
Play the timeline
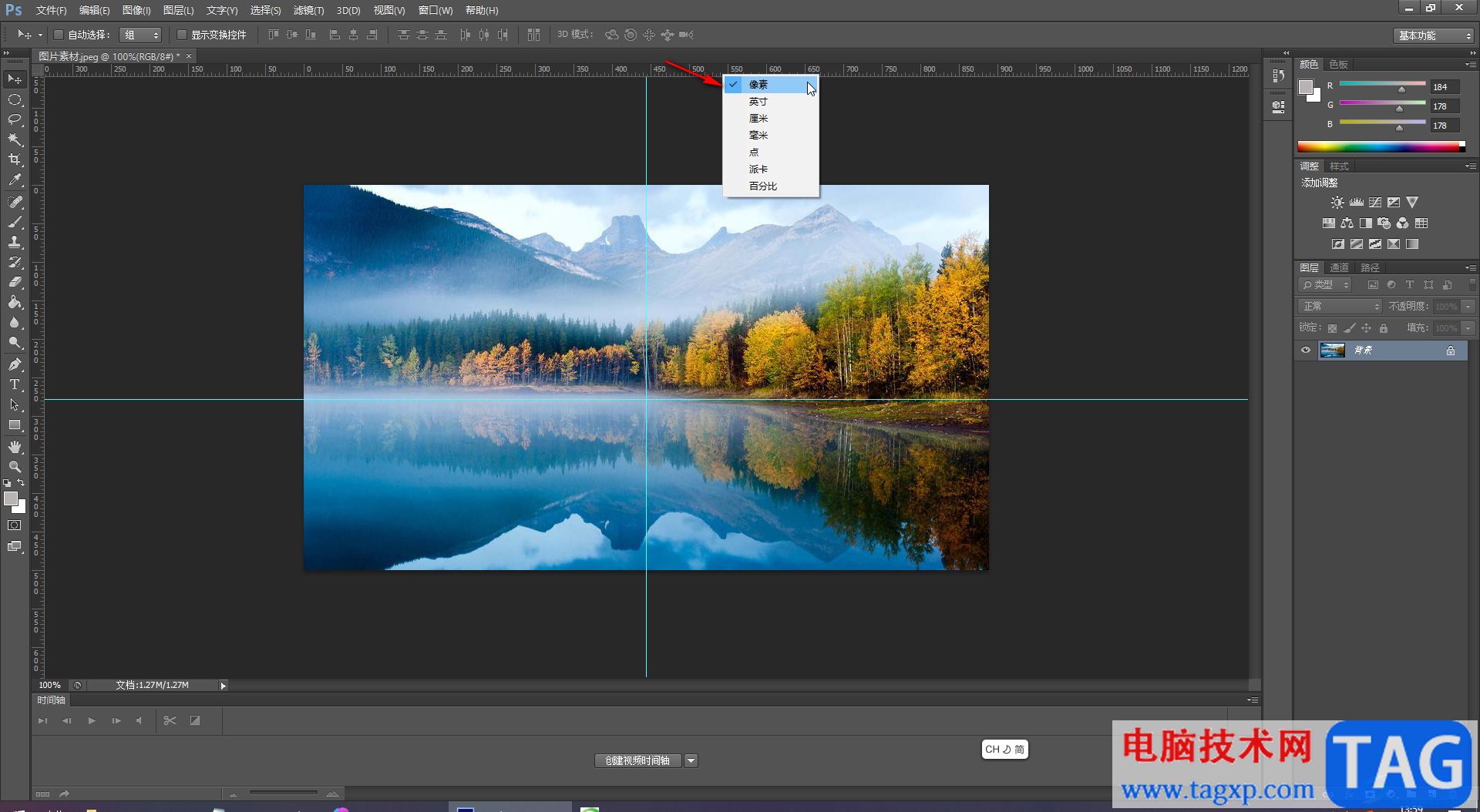tap(92, 721)
